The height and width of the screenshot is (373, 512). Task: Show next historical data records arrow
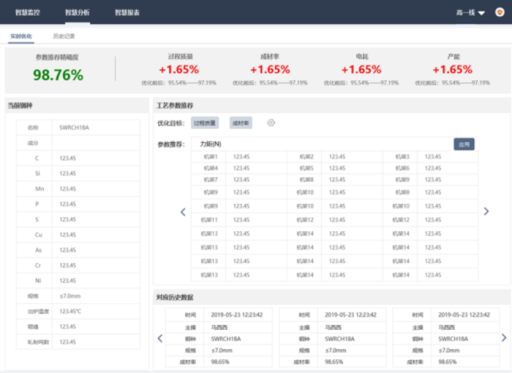tap(504, 338)
